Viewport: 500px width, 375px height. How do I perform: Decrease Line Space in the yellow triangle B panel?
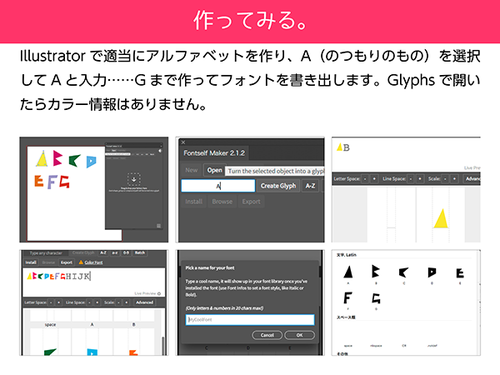pos(411,179)
